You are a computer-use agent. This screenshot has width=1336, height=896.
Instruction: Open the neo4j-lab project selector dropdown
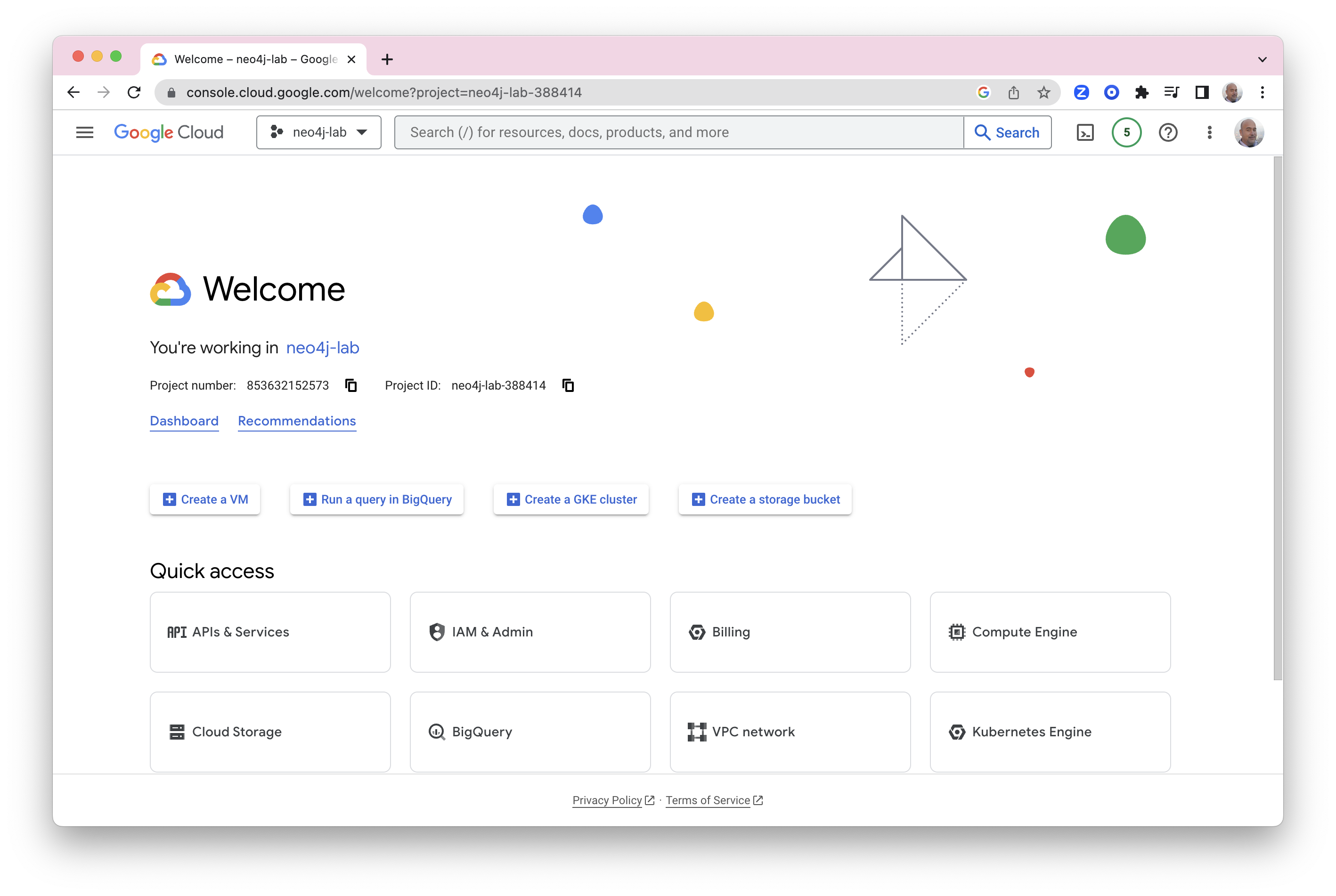pyautogui.click(x=318, y=132)
